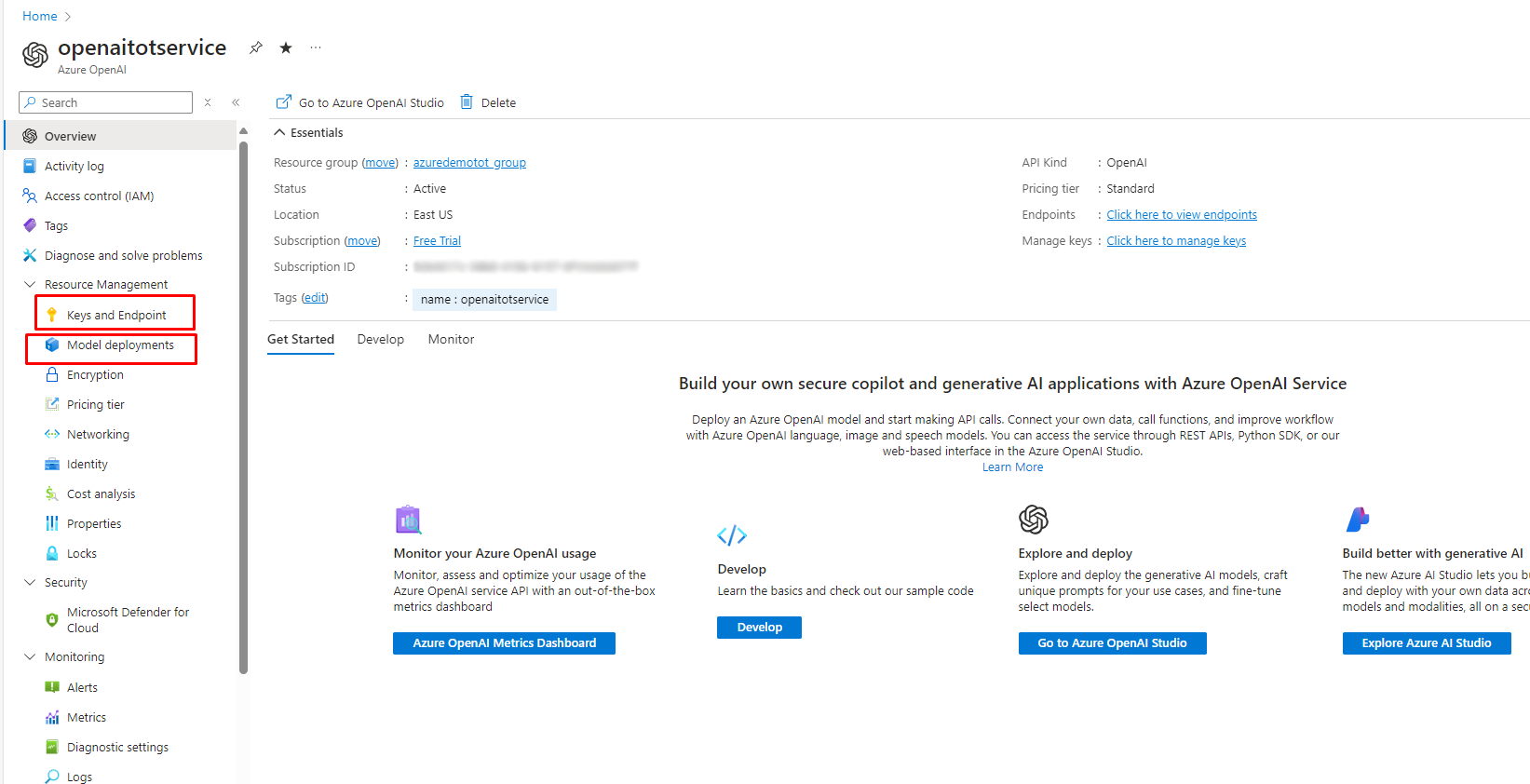
Task: Open the Encryption settings
Action: tap(95, 374)
